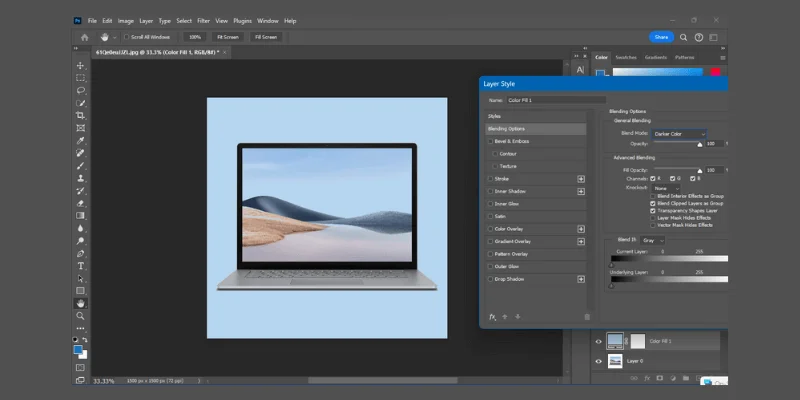This screenshot has height=400, width=800.
Task: Click the delete effect trash icon
Action: coord(587,317)
